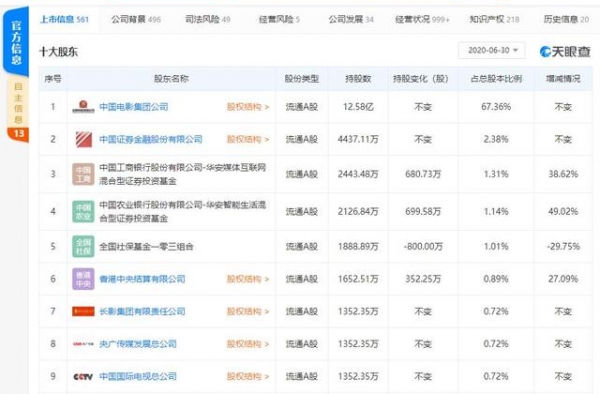The width and height of the screenshot is (600, 394).
Task: Open the 经营状况 tab
Action: (422, 19)
